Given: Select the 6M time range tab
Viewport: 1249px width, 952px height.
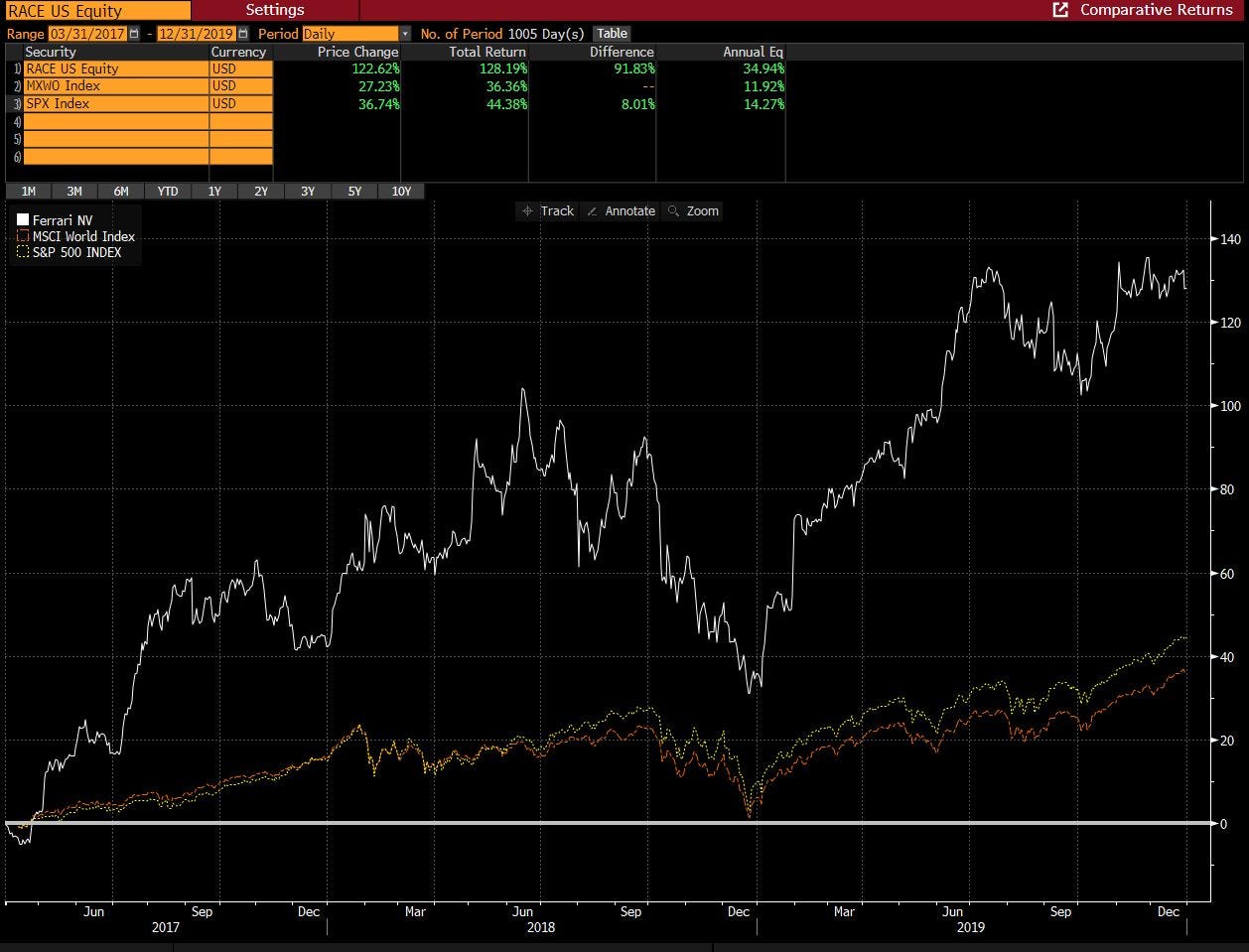Looking at the screenshot, I should click(121, 192).
